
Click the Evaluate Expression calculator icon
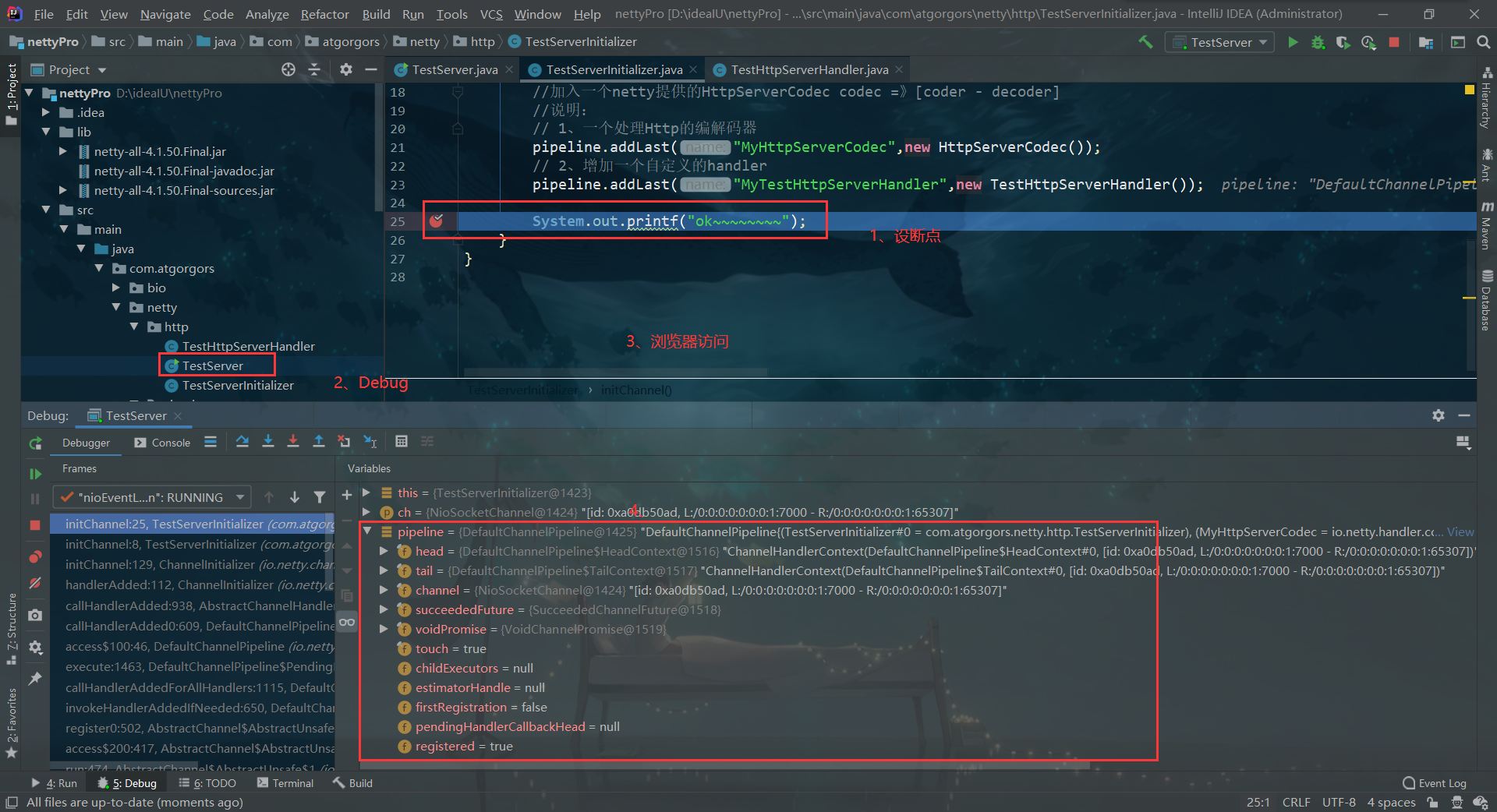(402, 442)
